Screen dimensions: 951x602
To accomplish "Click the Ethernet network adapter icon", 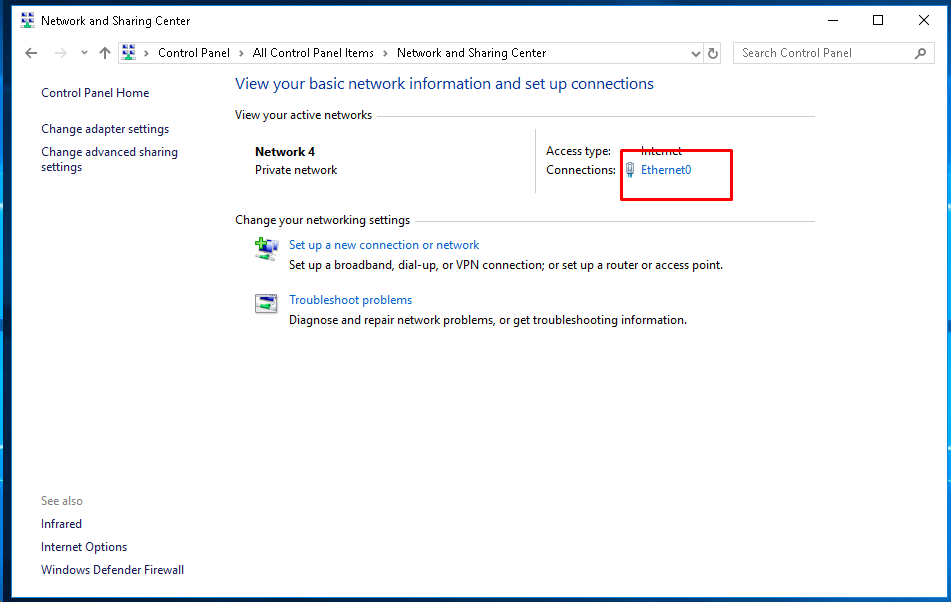I will coord(629,170).
